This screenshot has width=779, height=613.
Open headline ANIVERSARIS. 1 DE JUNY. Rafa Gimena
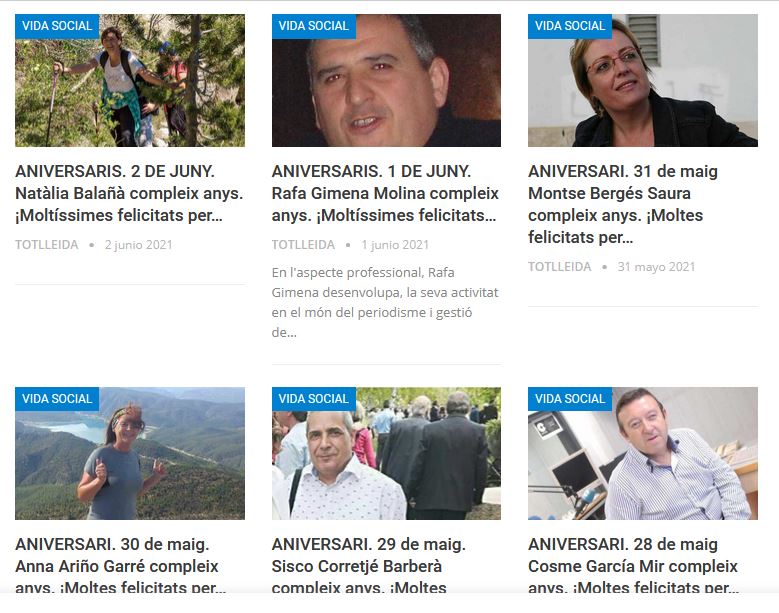385,193
